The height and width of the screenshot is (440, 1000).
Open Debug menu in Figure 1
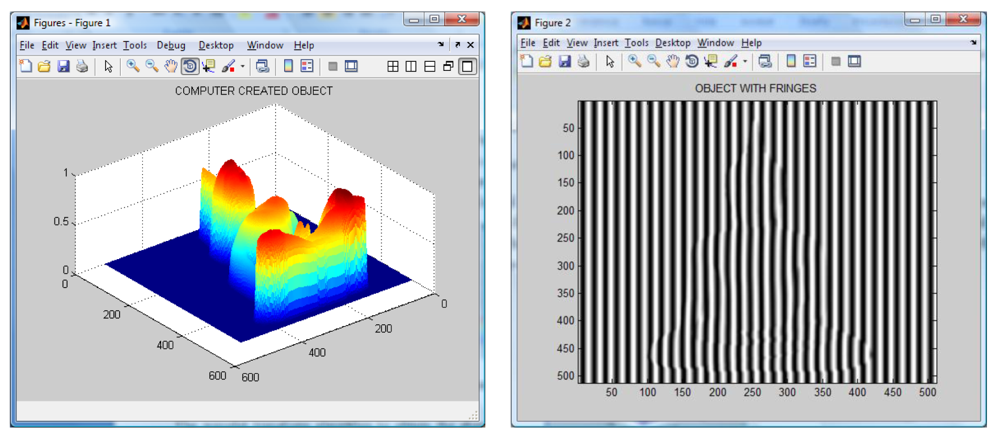pyautogui.click(x=170, y=45)
